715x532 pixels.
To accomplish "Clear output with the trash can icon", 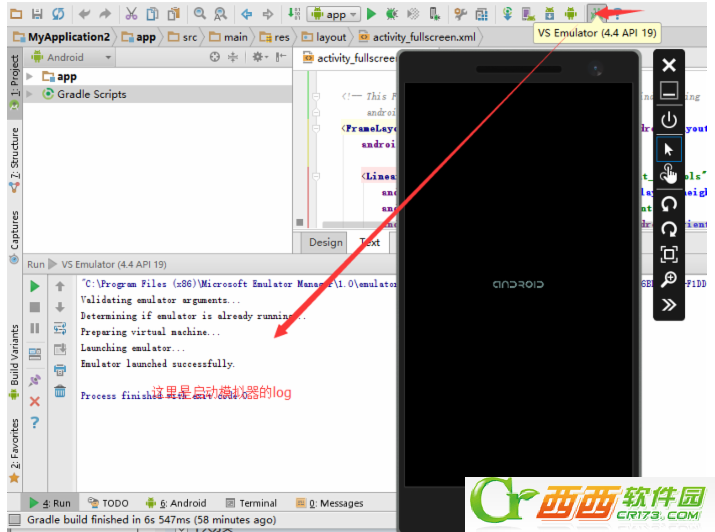I will [x=60, y=391].
